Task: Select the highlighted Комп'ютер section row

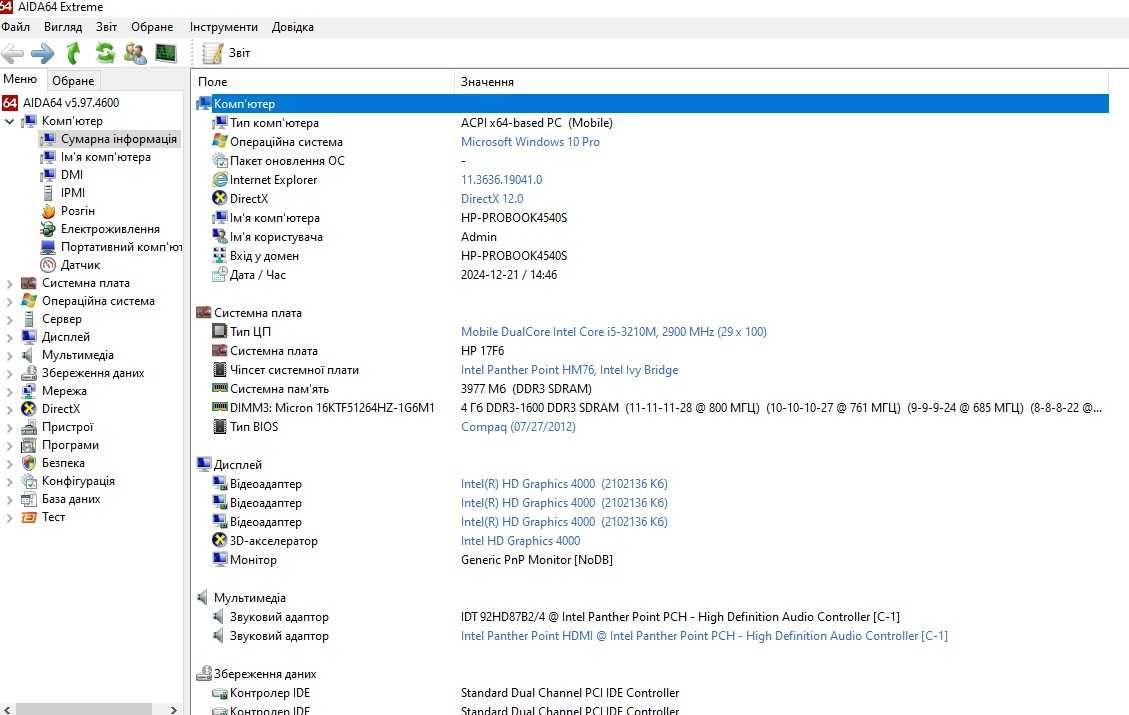Action: pyautogui.click(x=652, y=104)
